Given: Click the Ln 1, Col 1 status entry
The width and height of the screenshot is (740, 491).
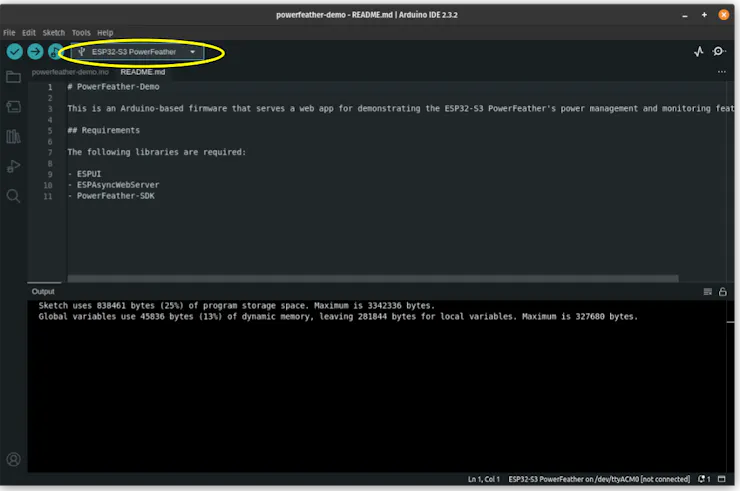Looking at the screenshot, I should click(x=484, y=479).
